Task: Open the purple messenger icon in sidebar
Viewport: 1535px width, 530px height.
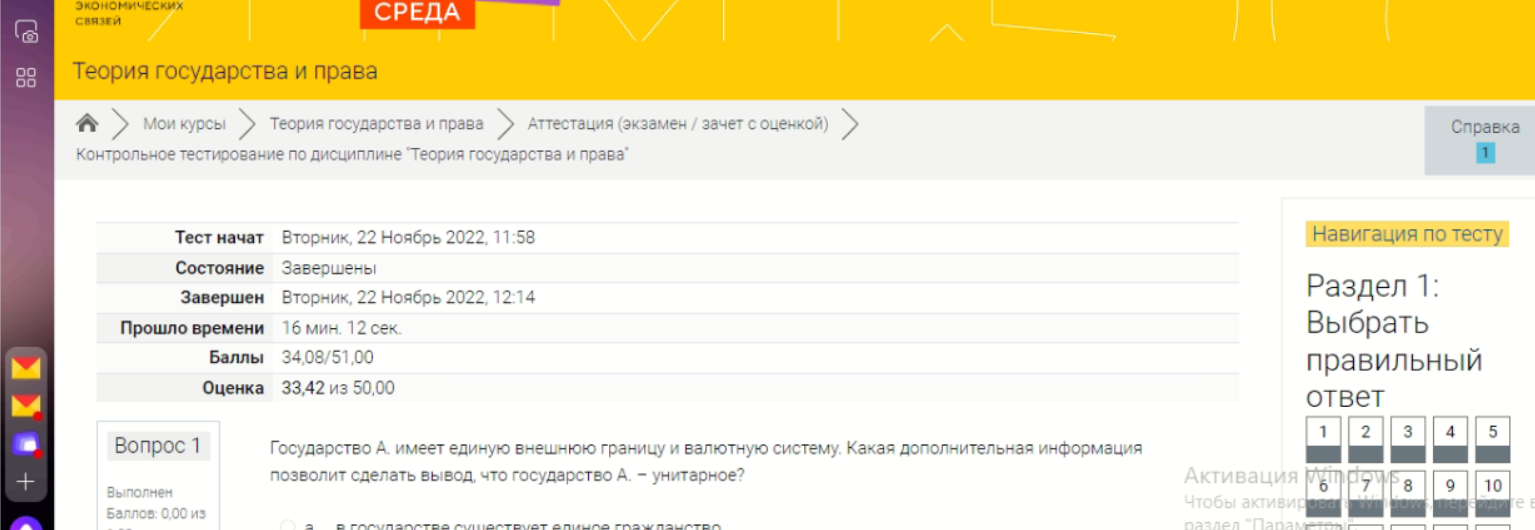Action: [x=26, y=444]
